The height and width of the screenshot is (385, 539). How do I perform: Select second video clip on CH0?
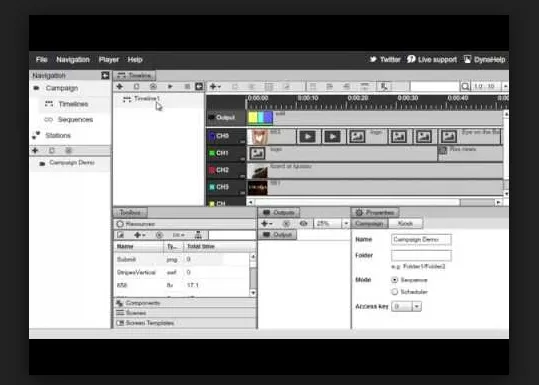click(332, 136)
